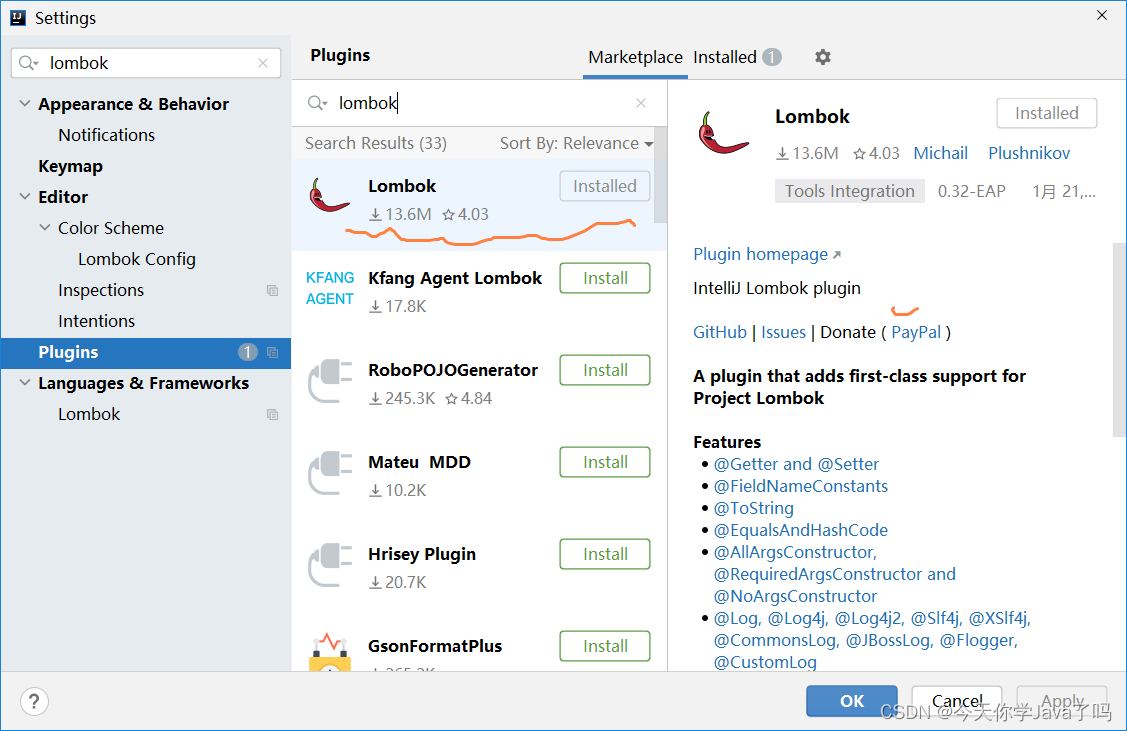This screenshot has width=1127, height=731.
Task: Click the RoboPOJOGenerator plug icon
Action: click(x=330, y=381)
